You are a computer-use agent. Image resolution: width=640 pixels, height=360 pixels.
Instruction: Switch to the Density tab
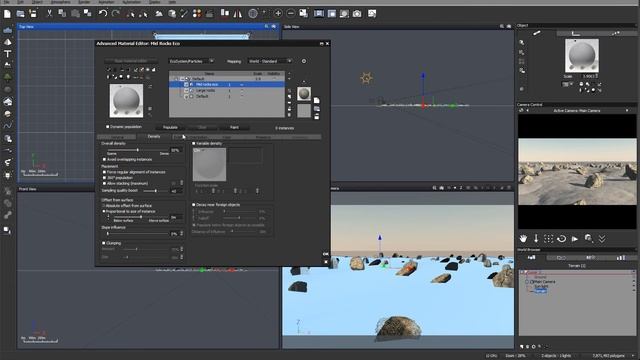154,137
